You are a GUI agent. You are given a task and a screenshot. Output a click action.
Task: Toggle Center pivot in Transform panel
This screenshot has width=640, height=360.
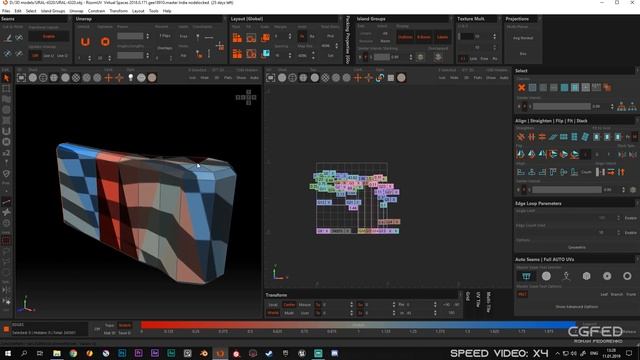click(289, 304)
